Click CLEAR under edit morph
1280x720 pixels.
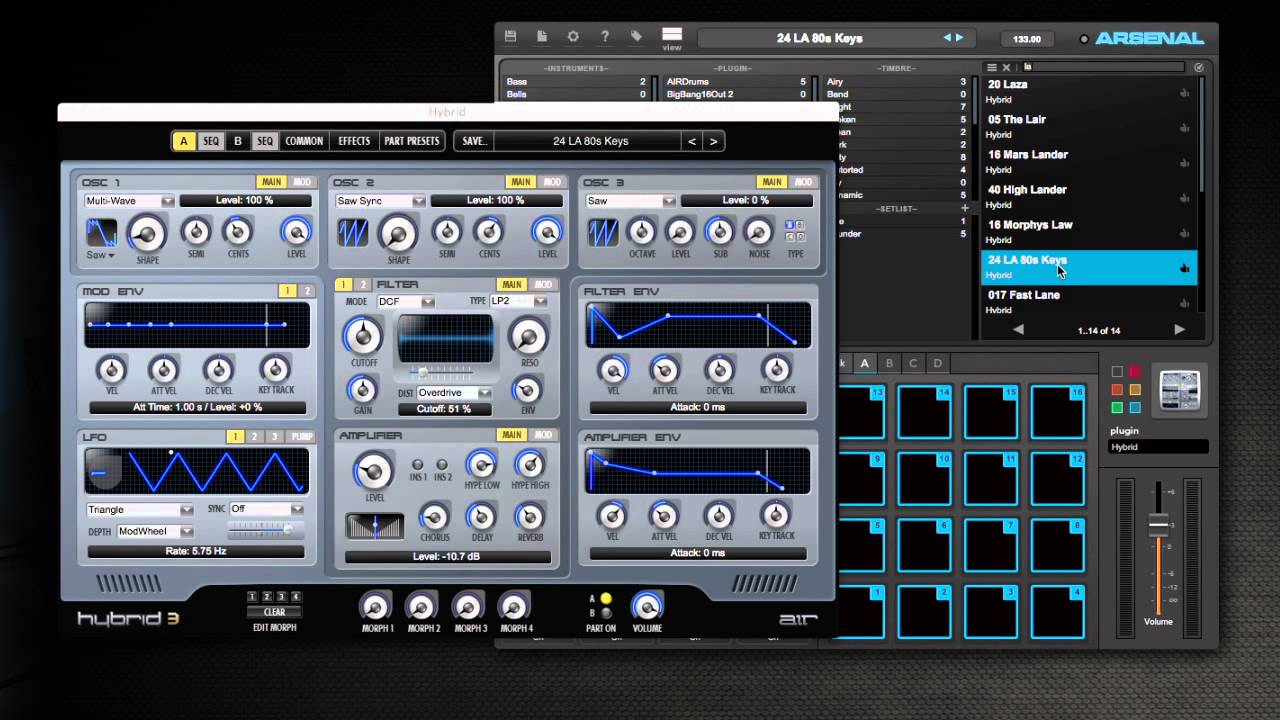click(x=274, y=612)
